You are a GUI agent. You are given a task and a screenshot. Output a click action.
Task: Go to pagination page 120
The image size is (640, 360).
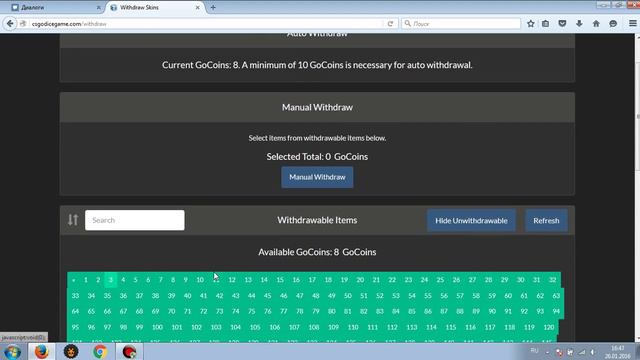click(x=549, y=327)
